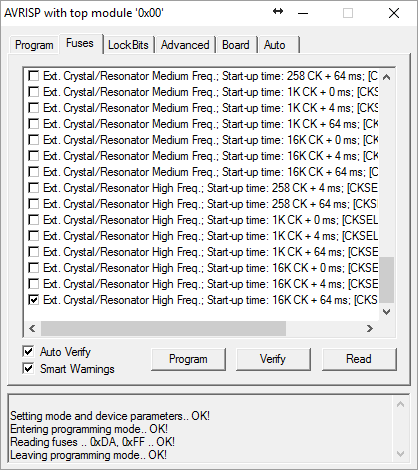Minimize the AVRISP window
Image resolution: width=418 pixels, height=472 pixels.
[x=303, y=13]
